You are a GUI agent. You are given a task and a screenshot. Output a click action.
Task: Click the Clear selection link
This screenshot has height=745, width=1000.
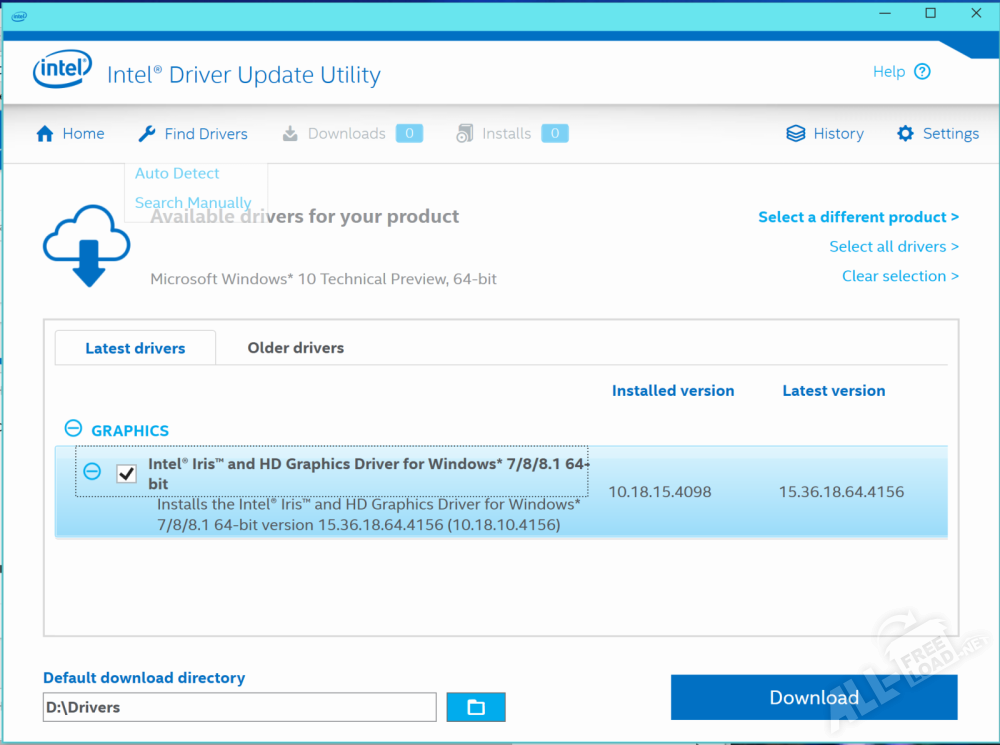click(901, 276)
